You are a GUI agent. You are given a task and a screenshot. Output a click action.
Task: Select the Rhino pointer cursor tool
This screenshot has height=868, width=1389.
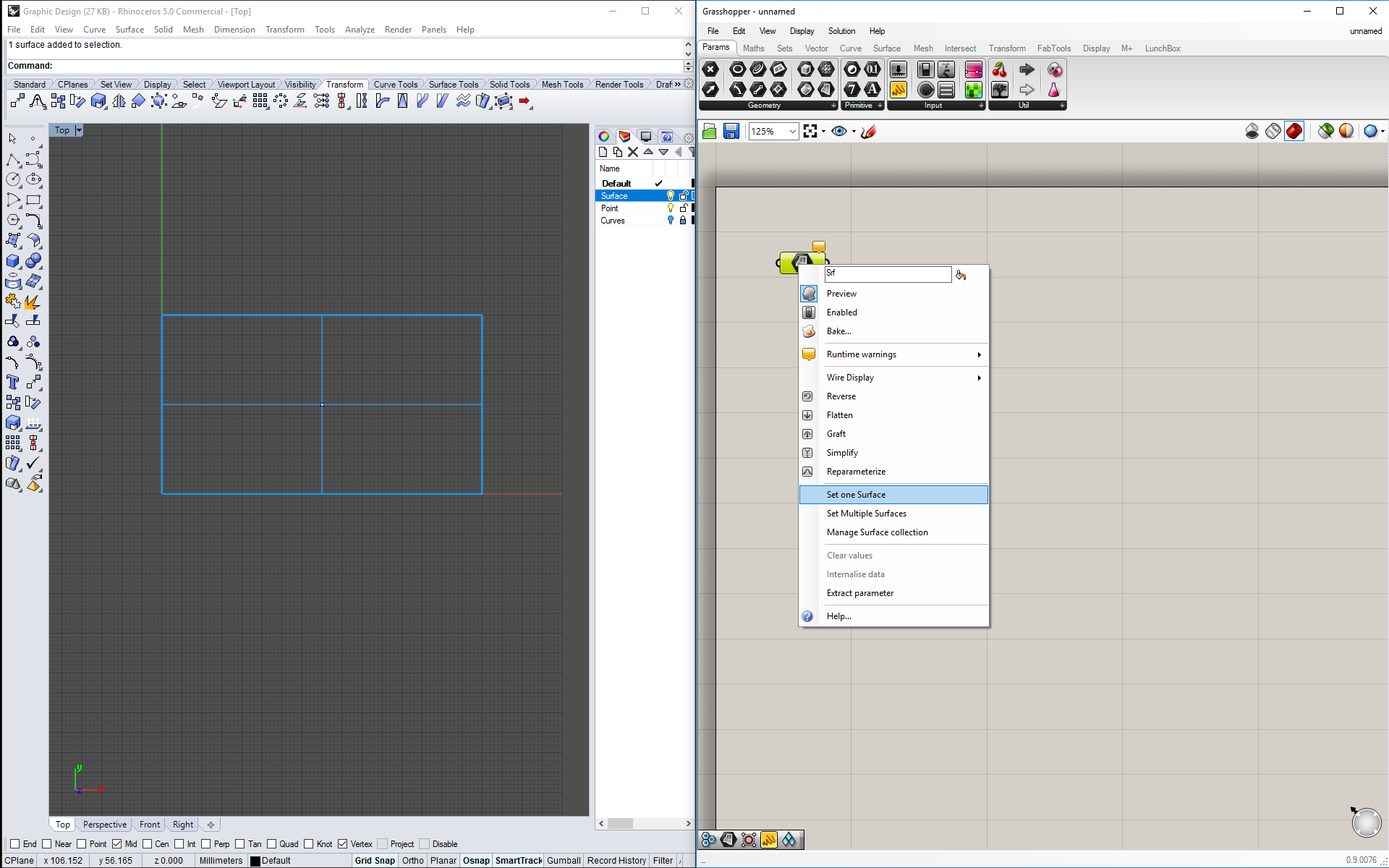pyautogui.click(x=13, y=138)
